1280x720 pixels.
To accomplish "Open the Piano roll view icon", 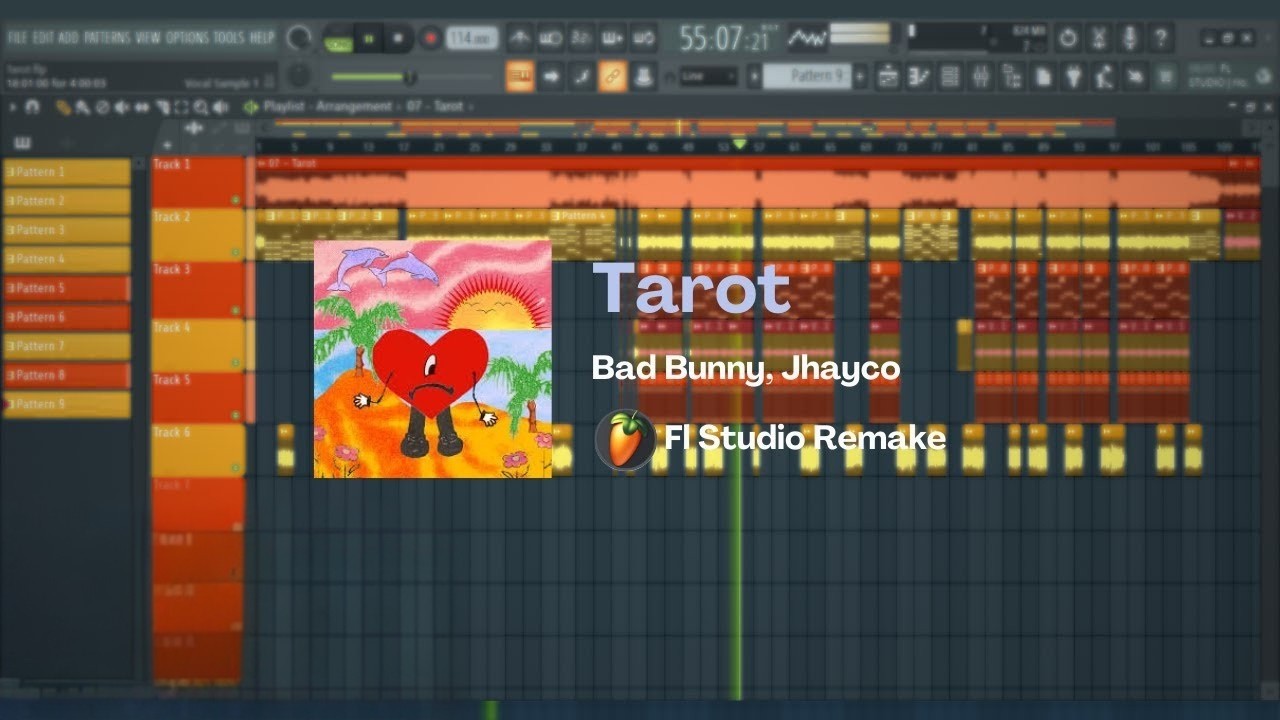I will pos(919,76).
